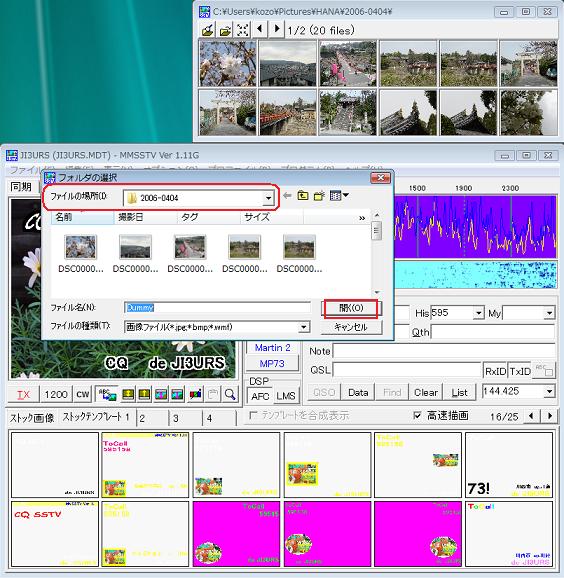564x578 pixels.
Task: Expand the His 595 dropdown
Action: 478,313
